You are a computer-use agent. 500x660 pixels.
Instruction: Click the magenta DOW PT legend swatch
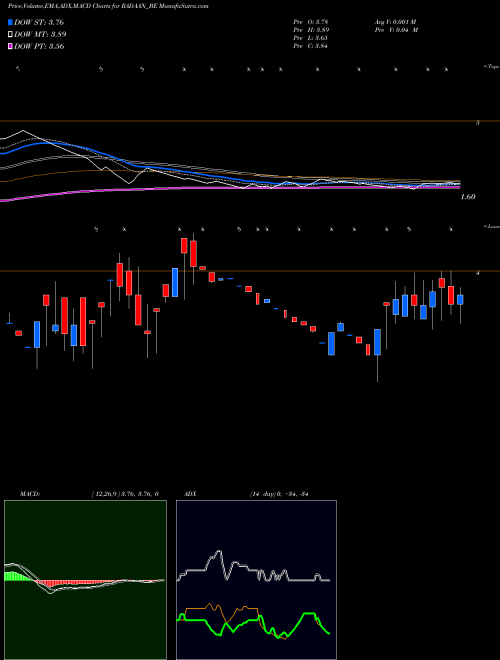tap(10, 46)
